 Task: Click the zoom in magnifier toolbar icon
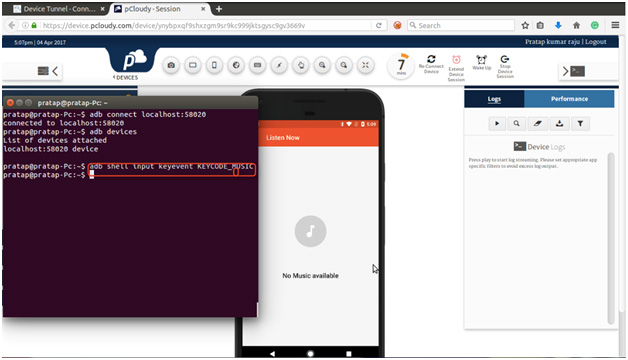[x=322, y=65]
